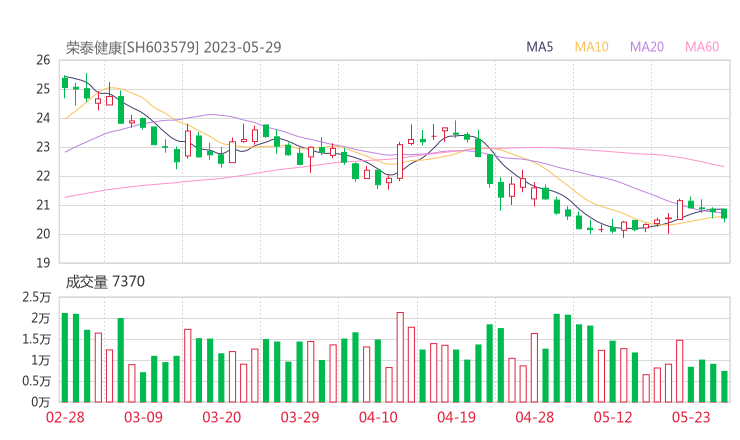This screenshot has height=440, width=740.
Task: Click the 24 price axis label
Action: pos(43,118)
